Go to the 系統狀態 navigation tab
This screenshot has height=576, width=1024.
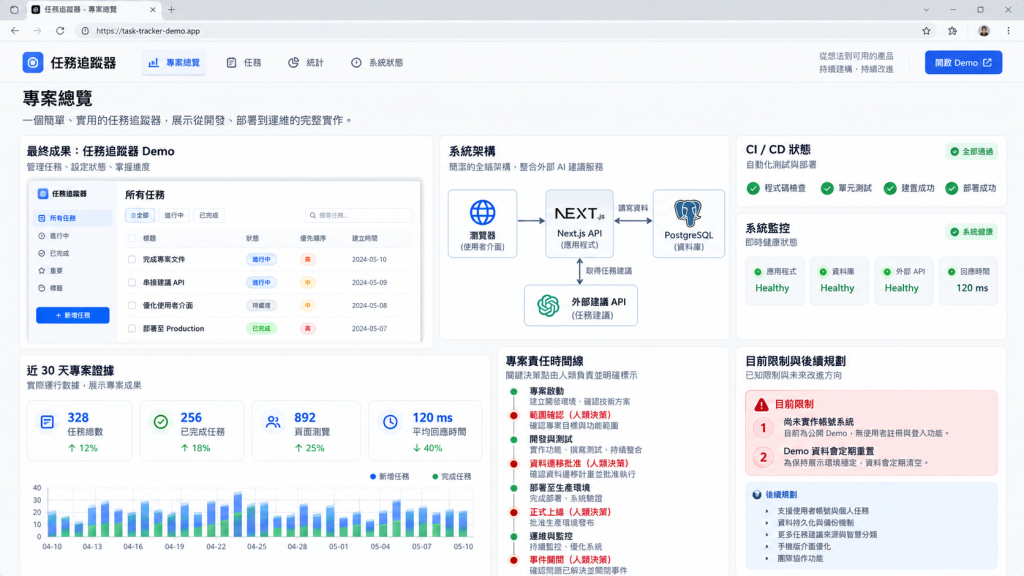coord(377,63)
